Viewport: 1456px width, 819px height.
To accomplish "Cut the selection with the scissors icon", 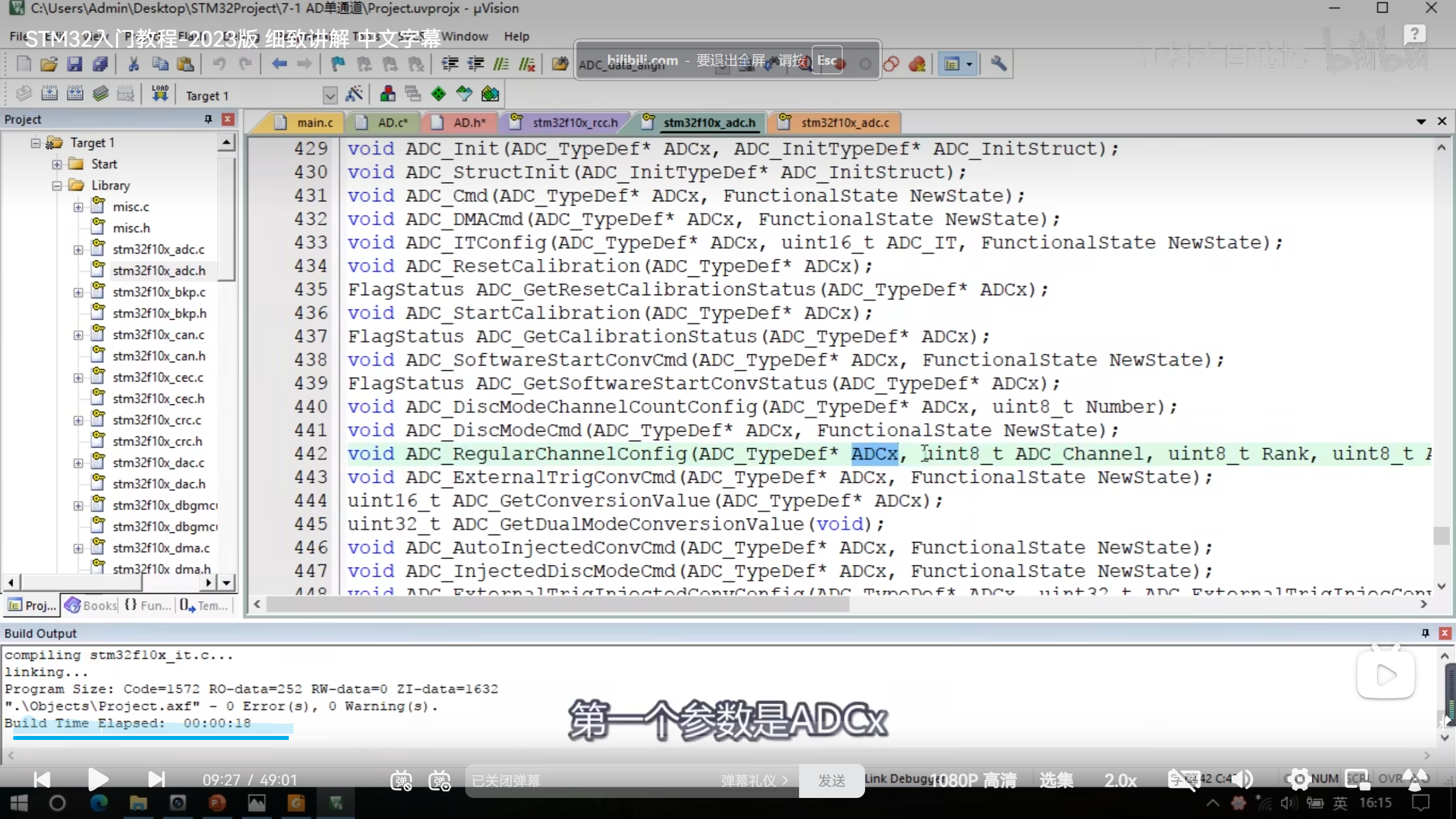I will tap(134, 64).
